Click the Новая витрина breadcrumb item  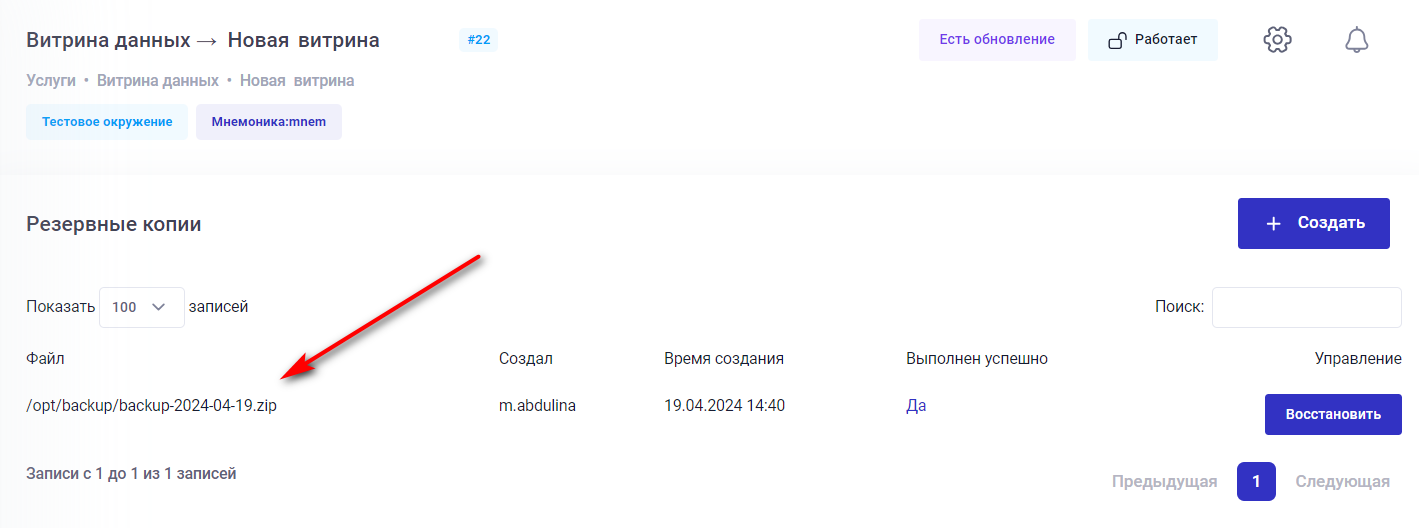[x=296, y=81]
